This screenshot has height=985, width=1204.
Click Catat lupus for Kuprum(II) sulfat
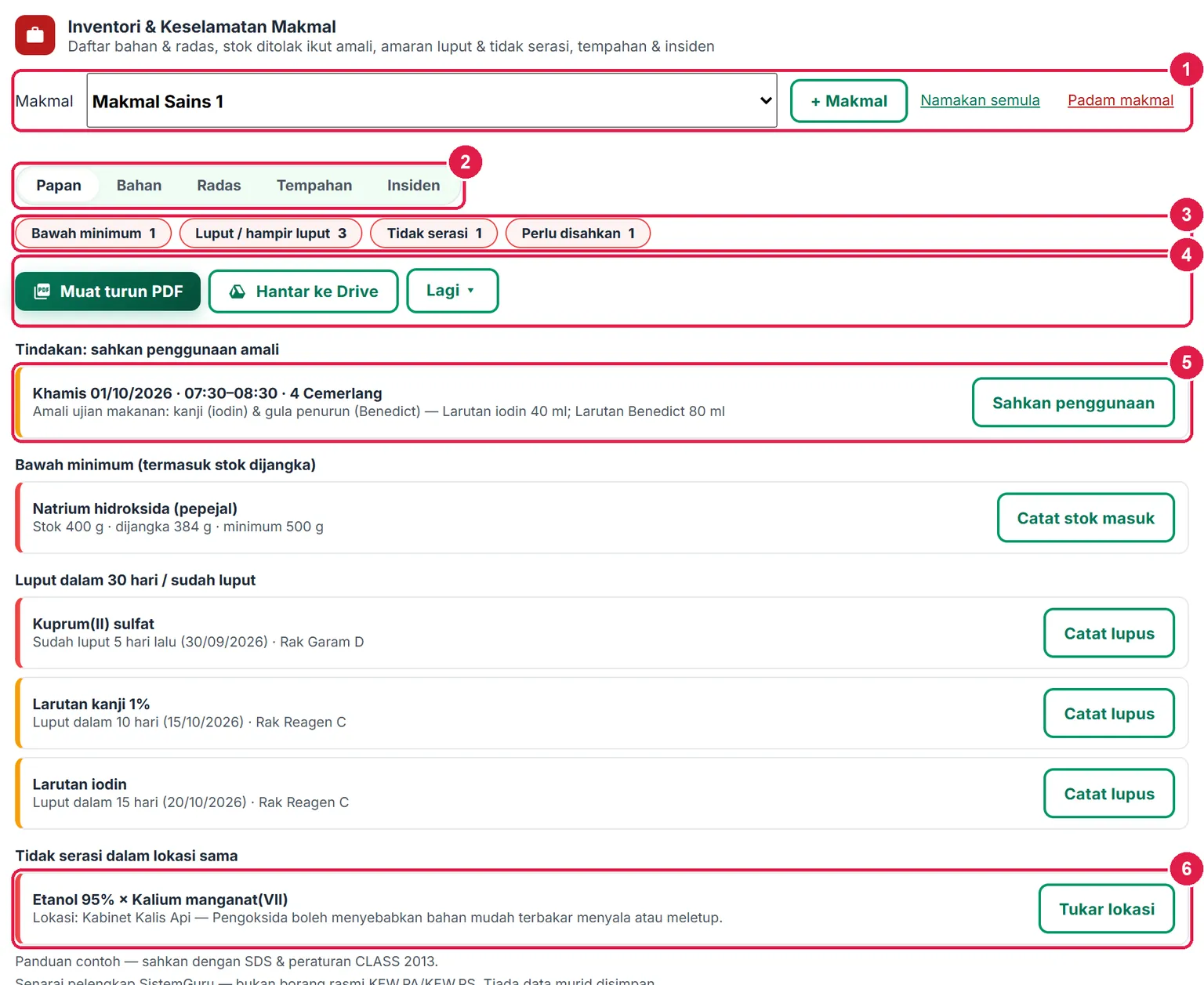1109,633
